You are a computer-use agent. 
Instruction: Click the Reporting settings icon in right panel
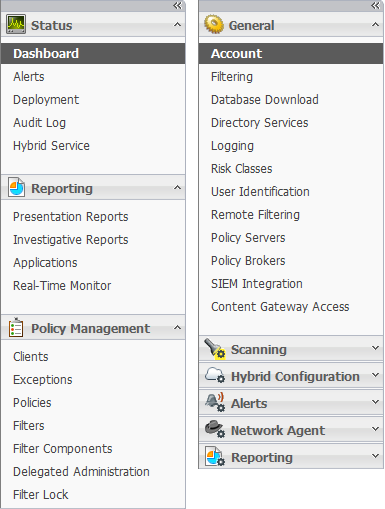point(215,456)
